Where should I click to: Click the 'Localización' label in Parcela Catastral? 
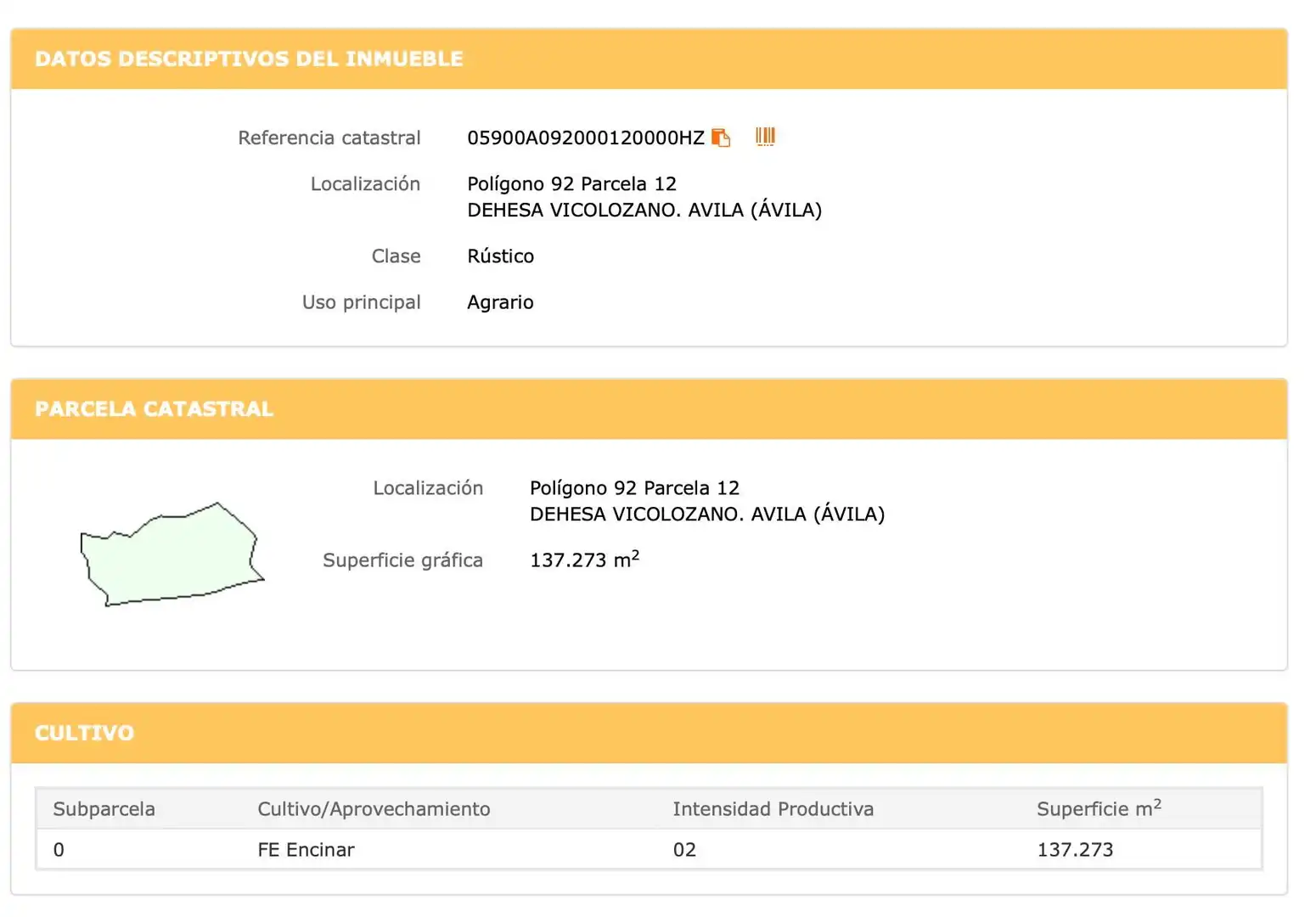(x=428, y=488)
